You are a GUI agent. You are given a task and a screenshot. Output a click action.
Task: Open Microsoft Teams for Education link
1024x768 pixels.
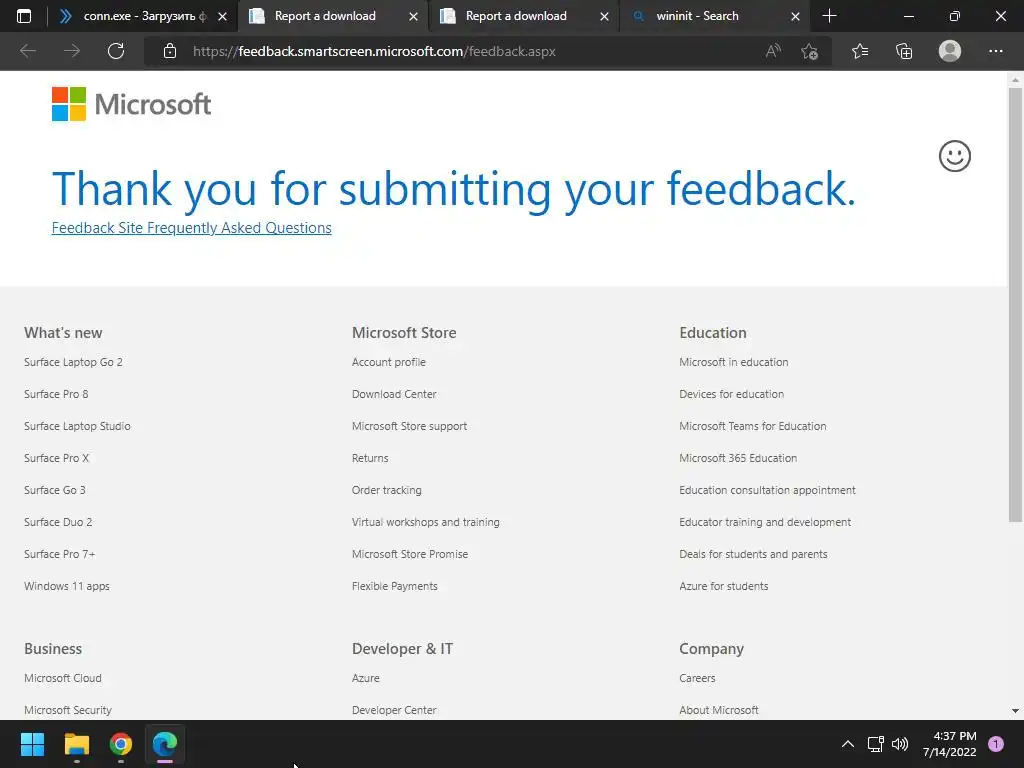(752, 426)
